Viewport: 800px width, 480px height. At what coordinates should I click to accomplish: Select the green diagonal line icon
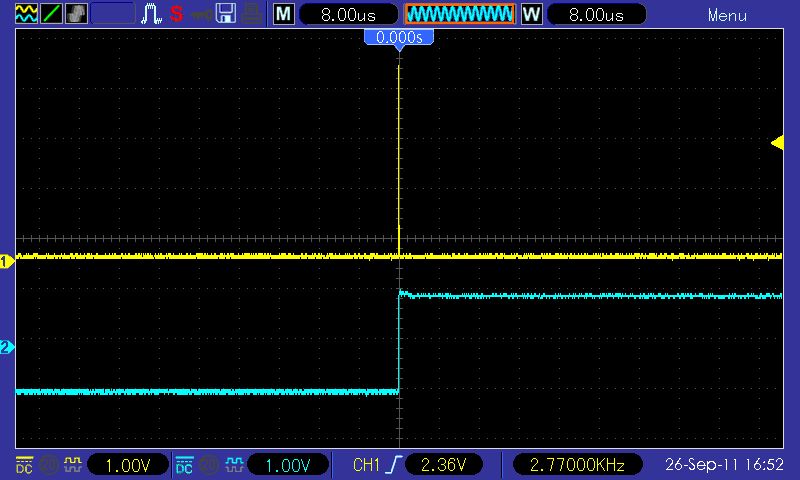pyautogui.click(x=51, y=14)
